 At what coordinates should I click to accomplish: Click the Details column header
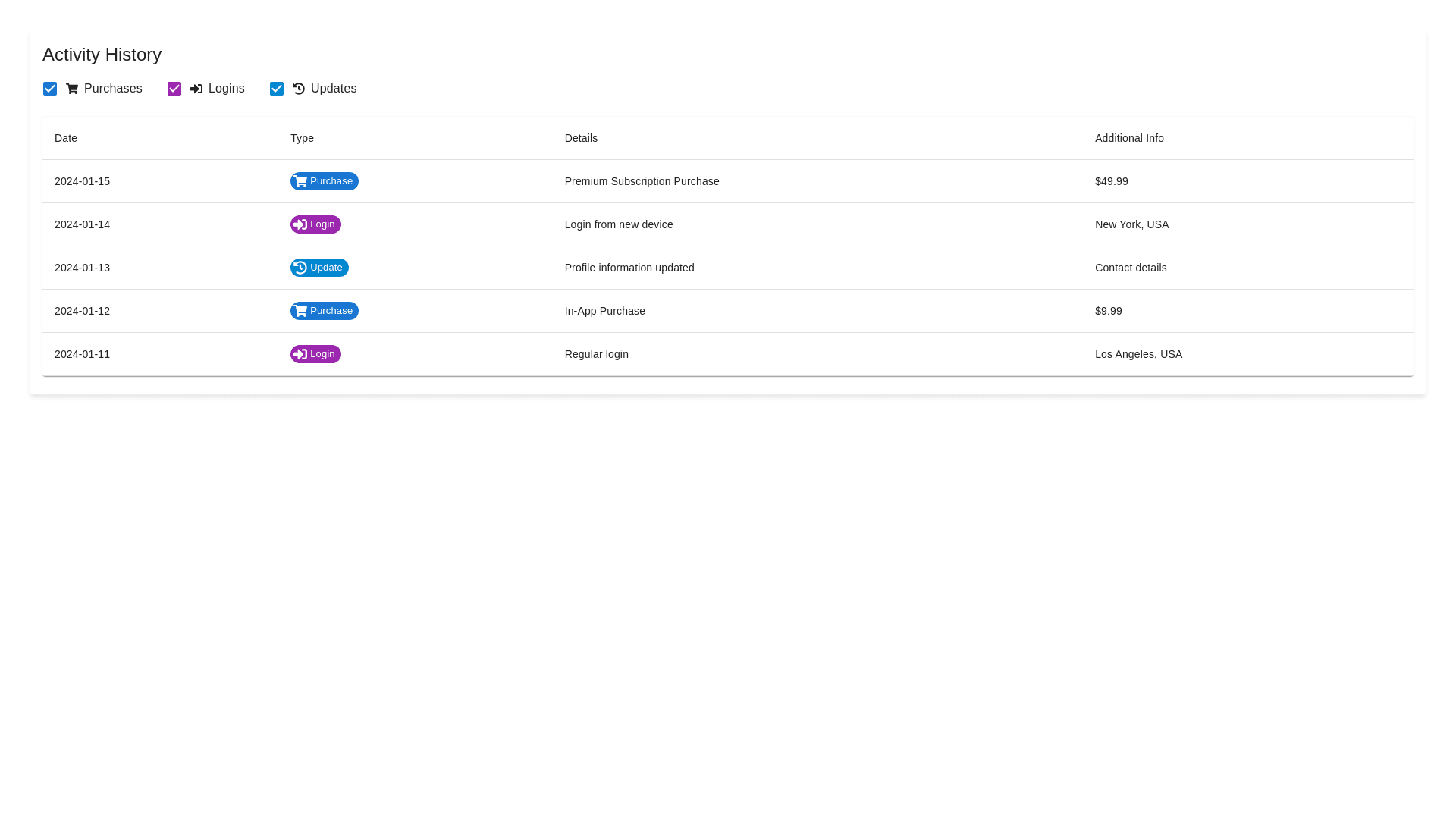(x=581, y=138)
